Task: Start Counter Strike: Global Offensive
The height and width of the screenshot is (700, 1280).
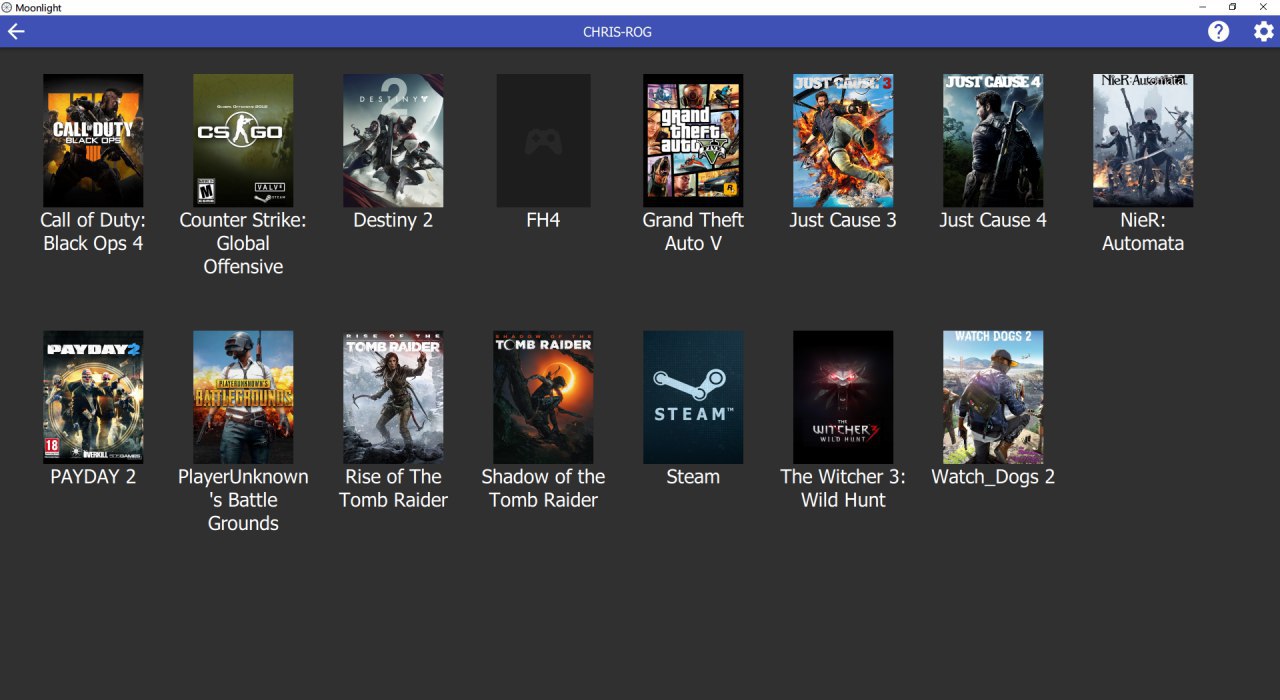Action: [x=243, y=140]
